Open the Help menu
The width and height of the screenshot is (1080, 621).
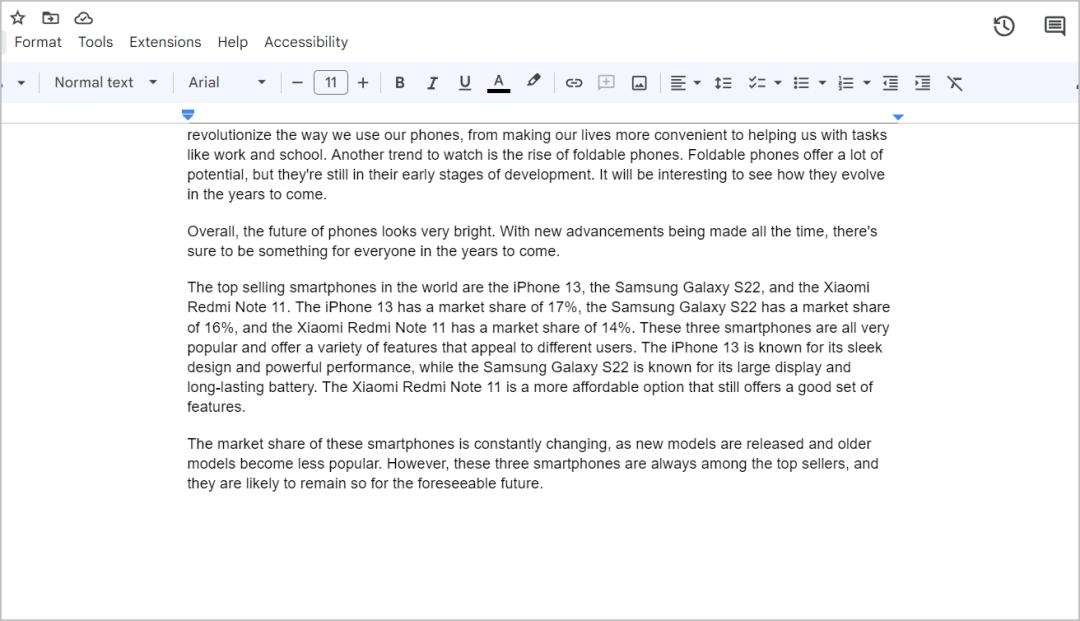(x=233, y=42)
